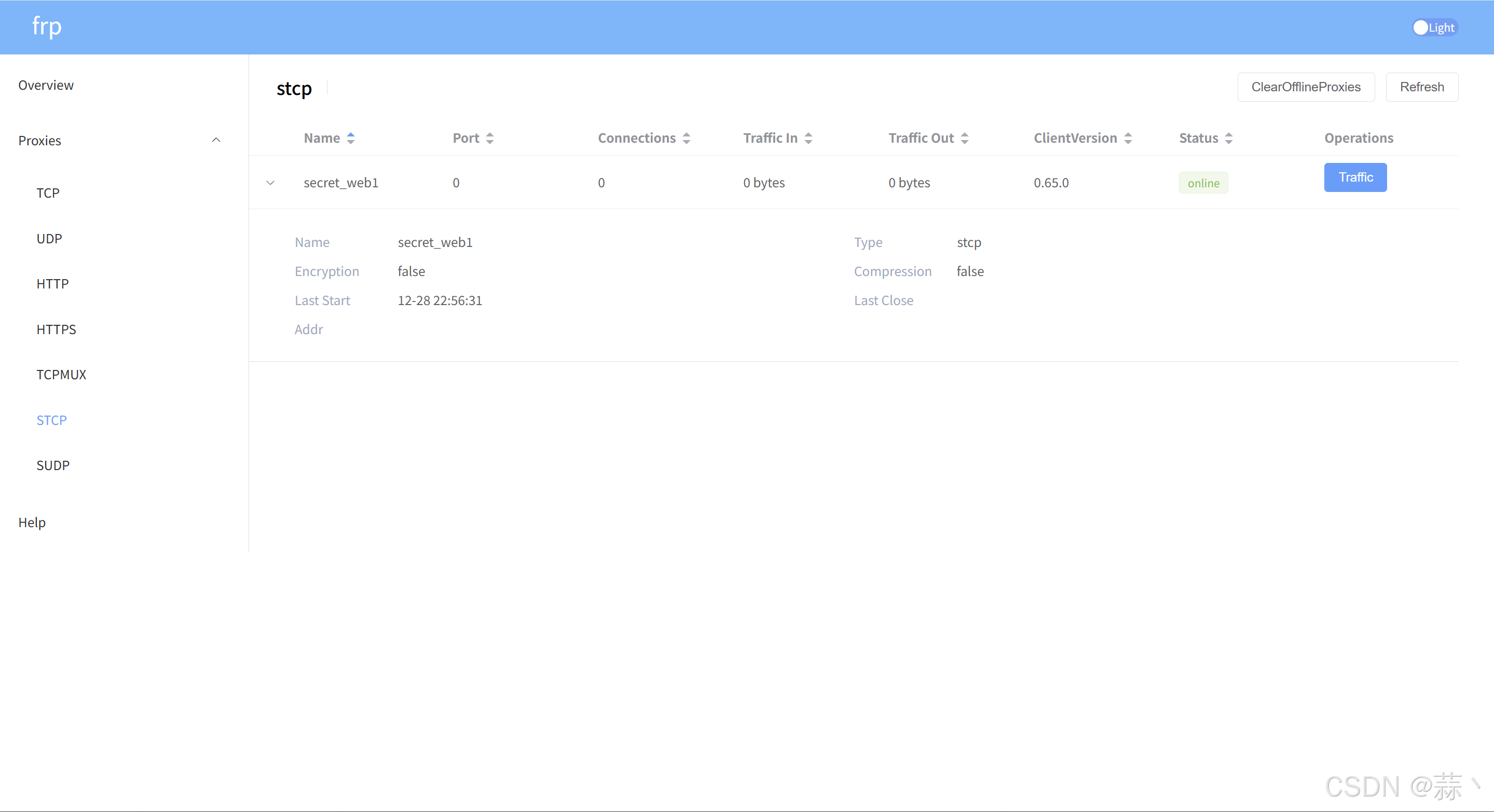The width and height of the screenshot is (1494, 812).
Task: Select TCP proxy type in sidebar
Action: tap(48, 193)
